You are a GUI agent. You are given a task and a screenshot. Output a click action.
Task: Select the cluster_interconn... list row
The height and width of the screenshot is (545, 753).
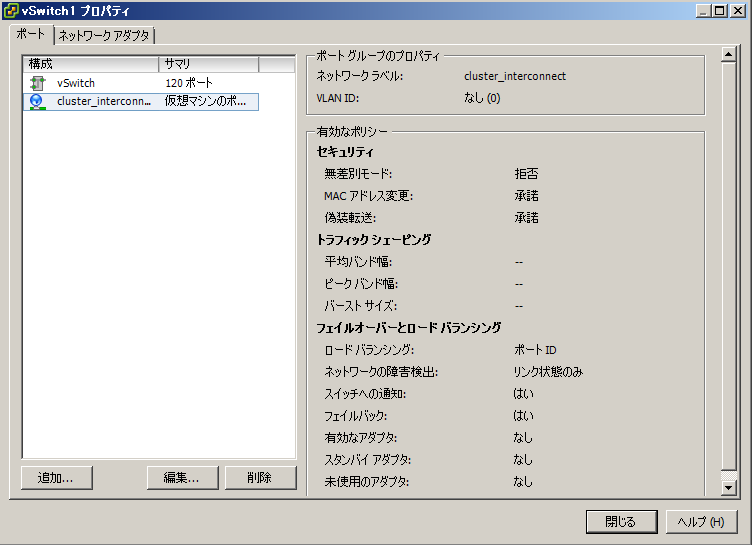[141, 102]
